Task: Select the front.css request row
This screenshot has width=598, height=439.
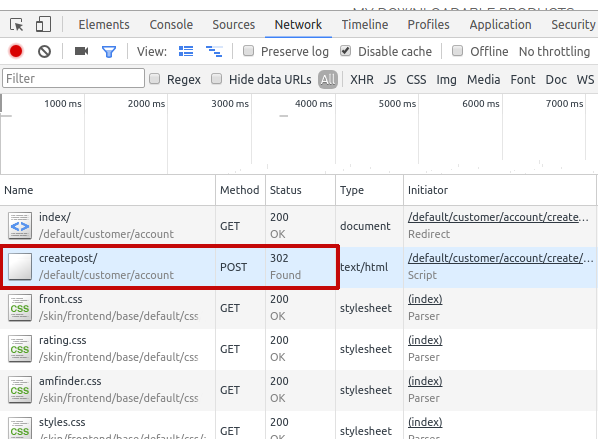Action: [x=299, y=308]
